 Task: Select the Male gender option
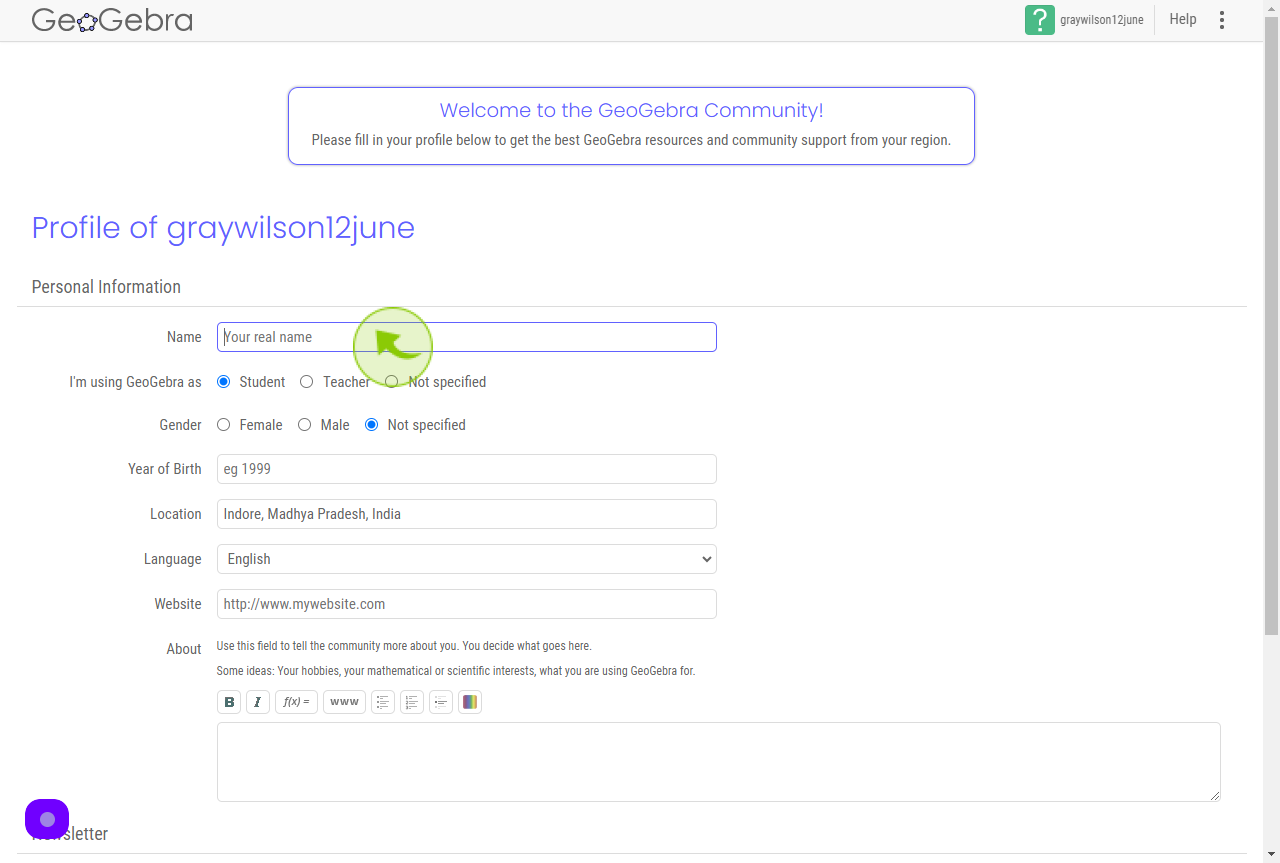305,425
